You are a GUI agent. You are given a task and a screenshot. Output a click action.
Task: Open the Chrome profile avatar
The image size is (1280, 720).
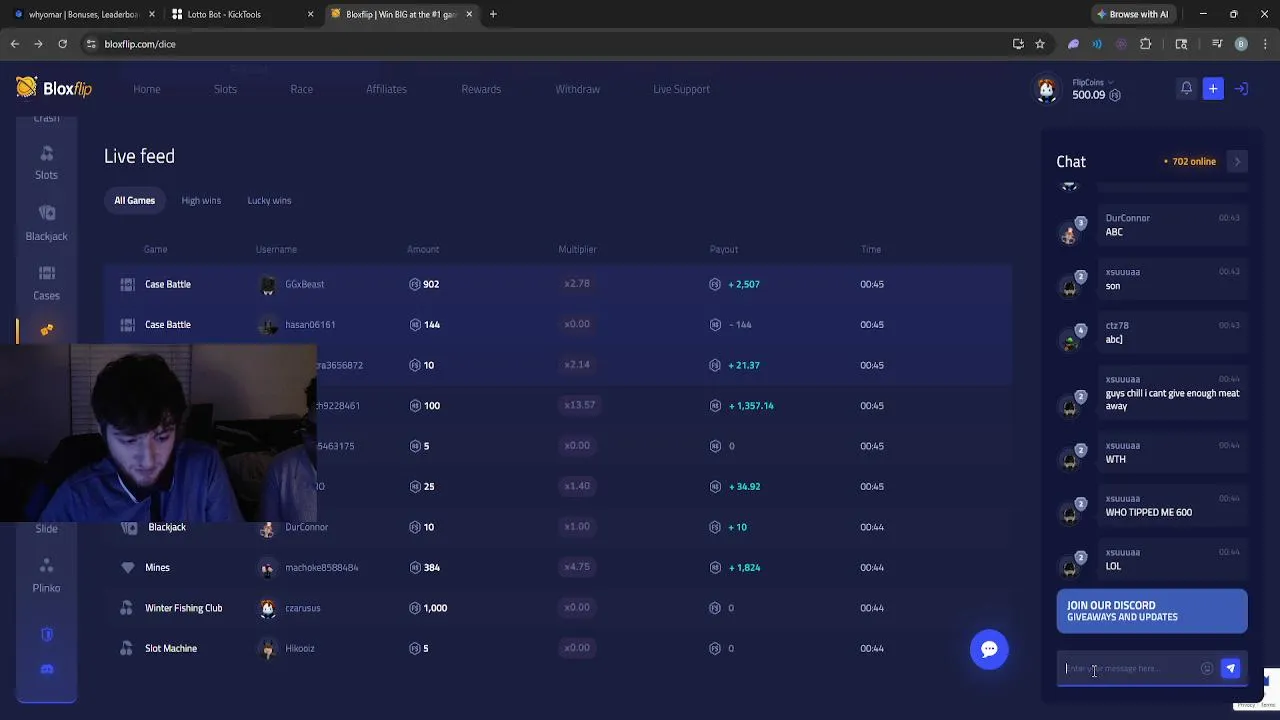tap(1241, 44)
